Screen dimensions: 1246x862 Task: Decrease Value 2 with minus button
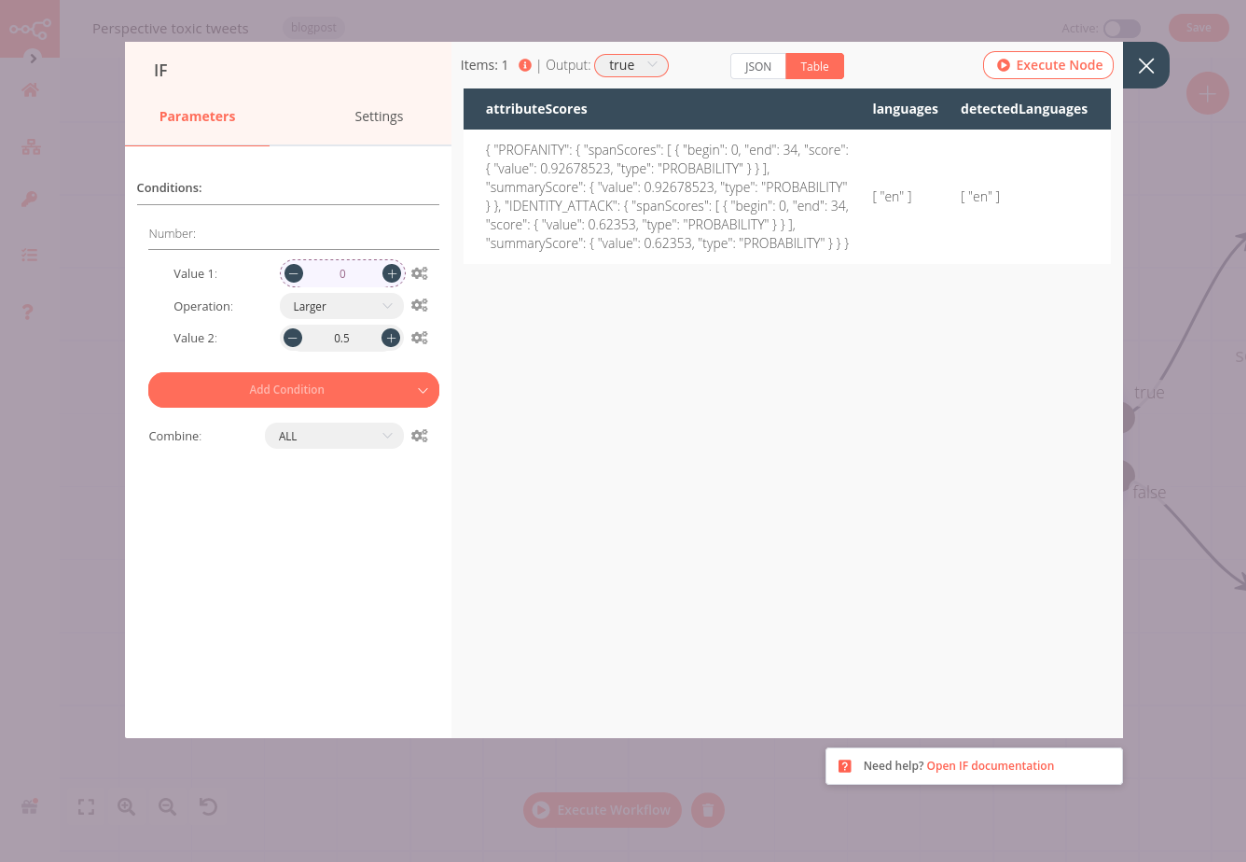point(293,338)
